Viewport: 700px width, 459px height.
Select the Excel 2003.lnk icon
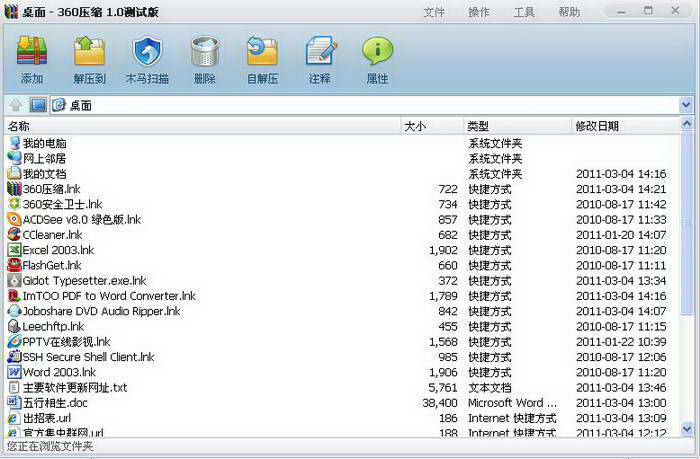tap(14, 250)
